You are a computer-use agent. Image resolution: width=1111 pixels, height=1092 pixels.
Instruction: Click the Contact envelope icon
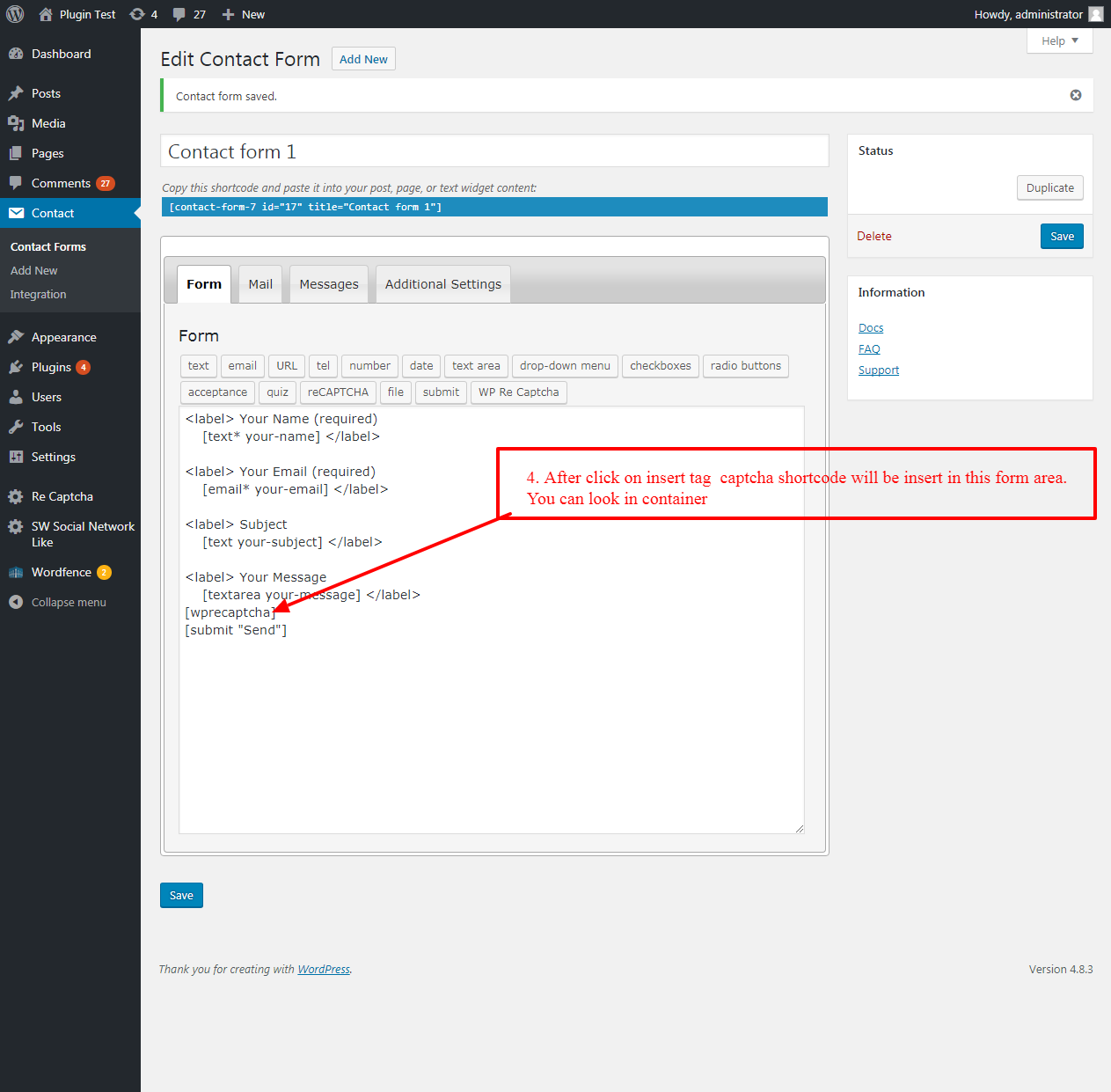(x=16, y=213)
